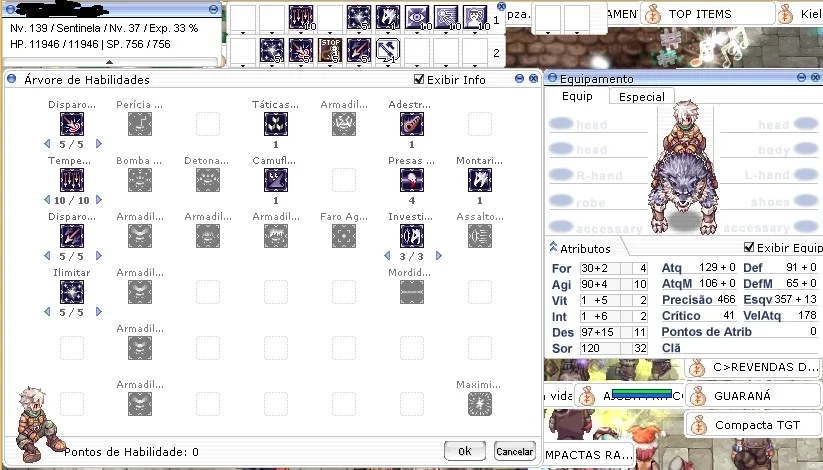Click the Sor value 120
The width and height of the screenshot is (823, 470).
tap(599, 348)
